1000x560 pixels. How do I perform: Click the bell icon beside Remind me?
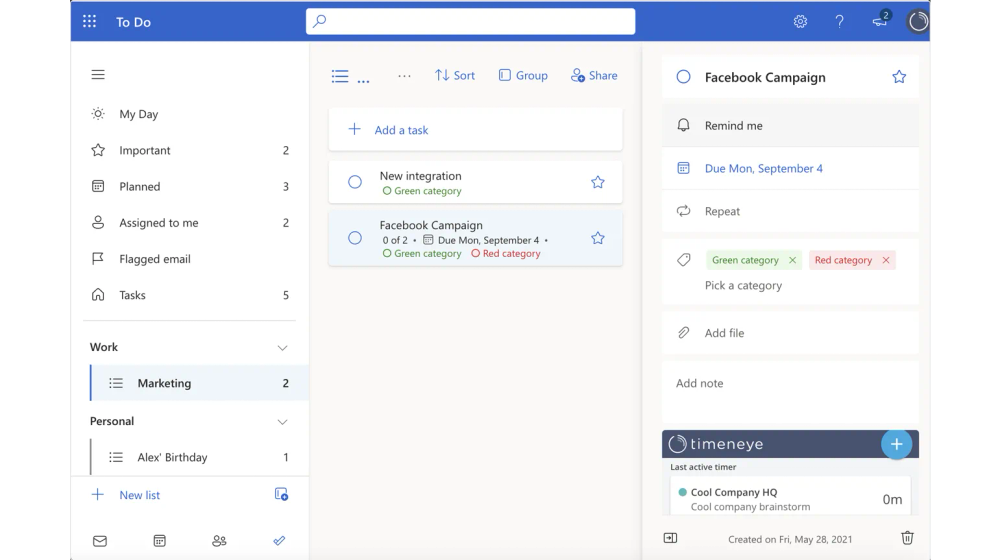683,125
